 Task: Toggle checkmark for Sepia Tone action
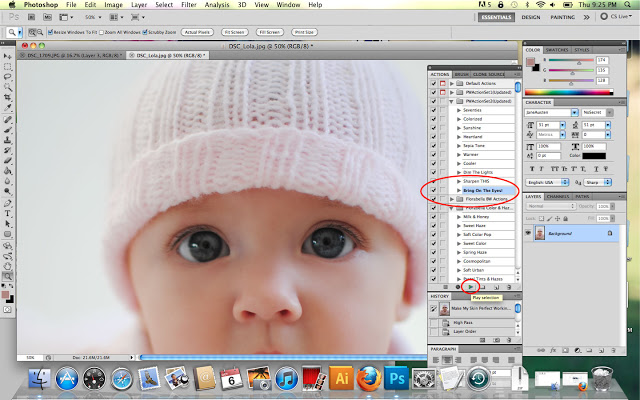click(433, 146)
